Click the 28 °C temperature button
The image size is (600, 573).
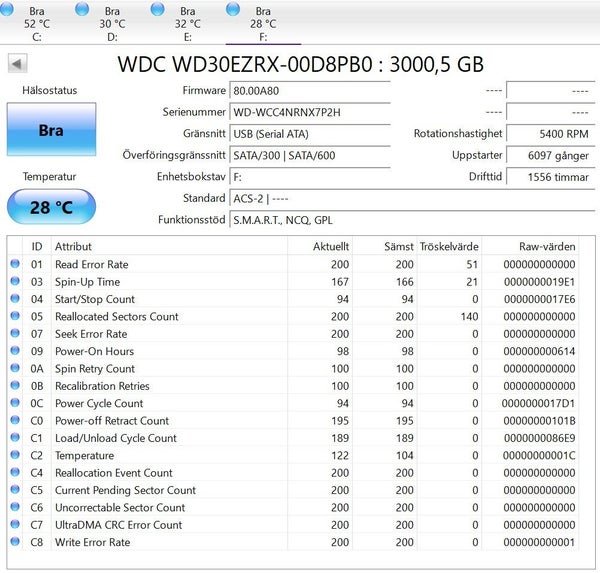[51, 207]
